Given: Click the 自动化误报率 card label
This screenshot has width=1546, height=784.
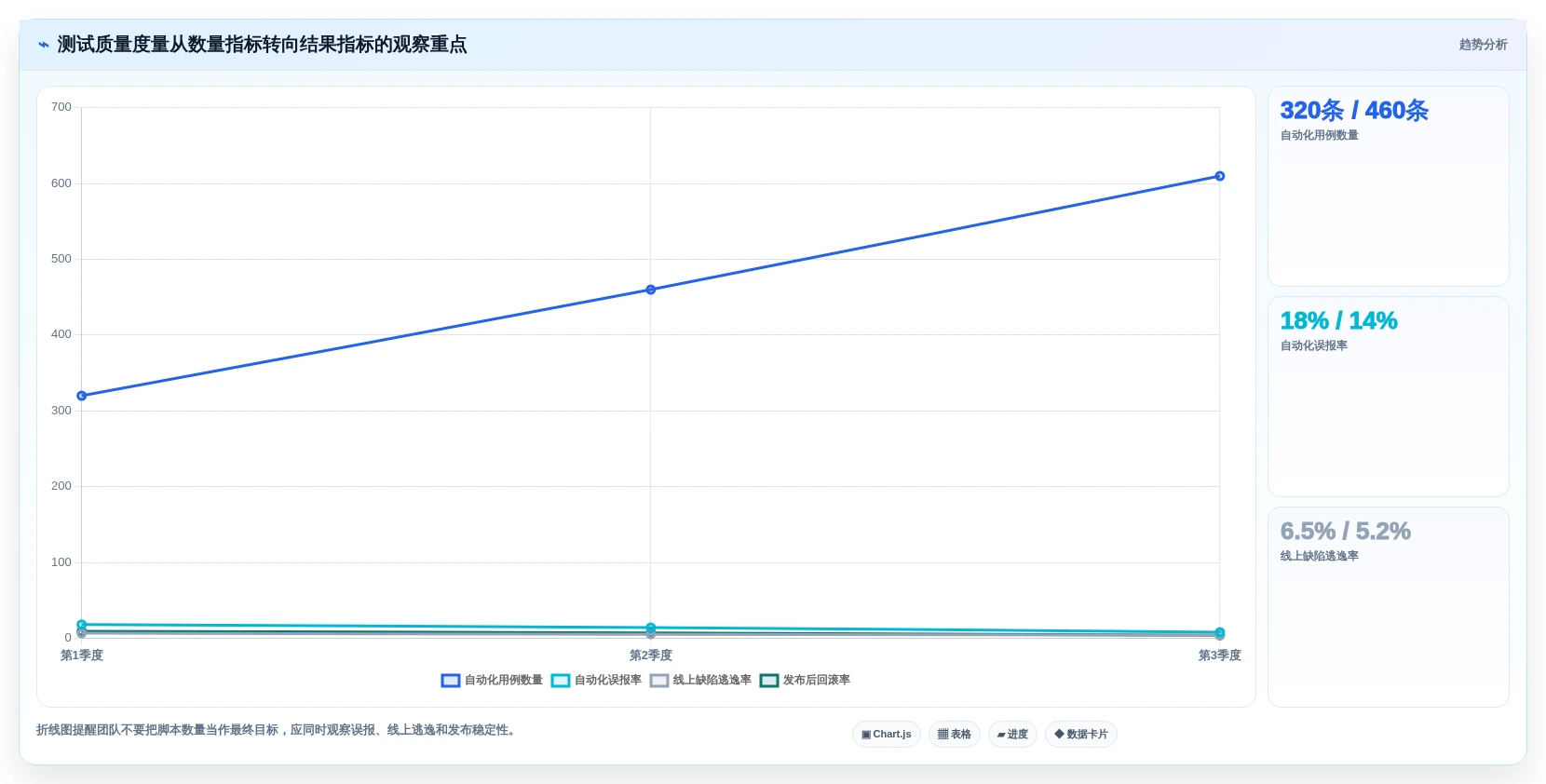Looking at the screenshot, I should (1313, 345).
